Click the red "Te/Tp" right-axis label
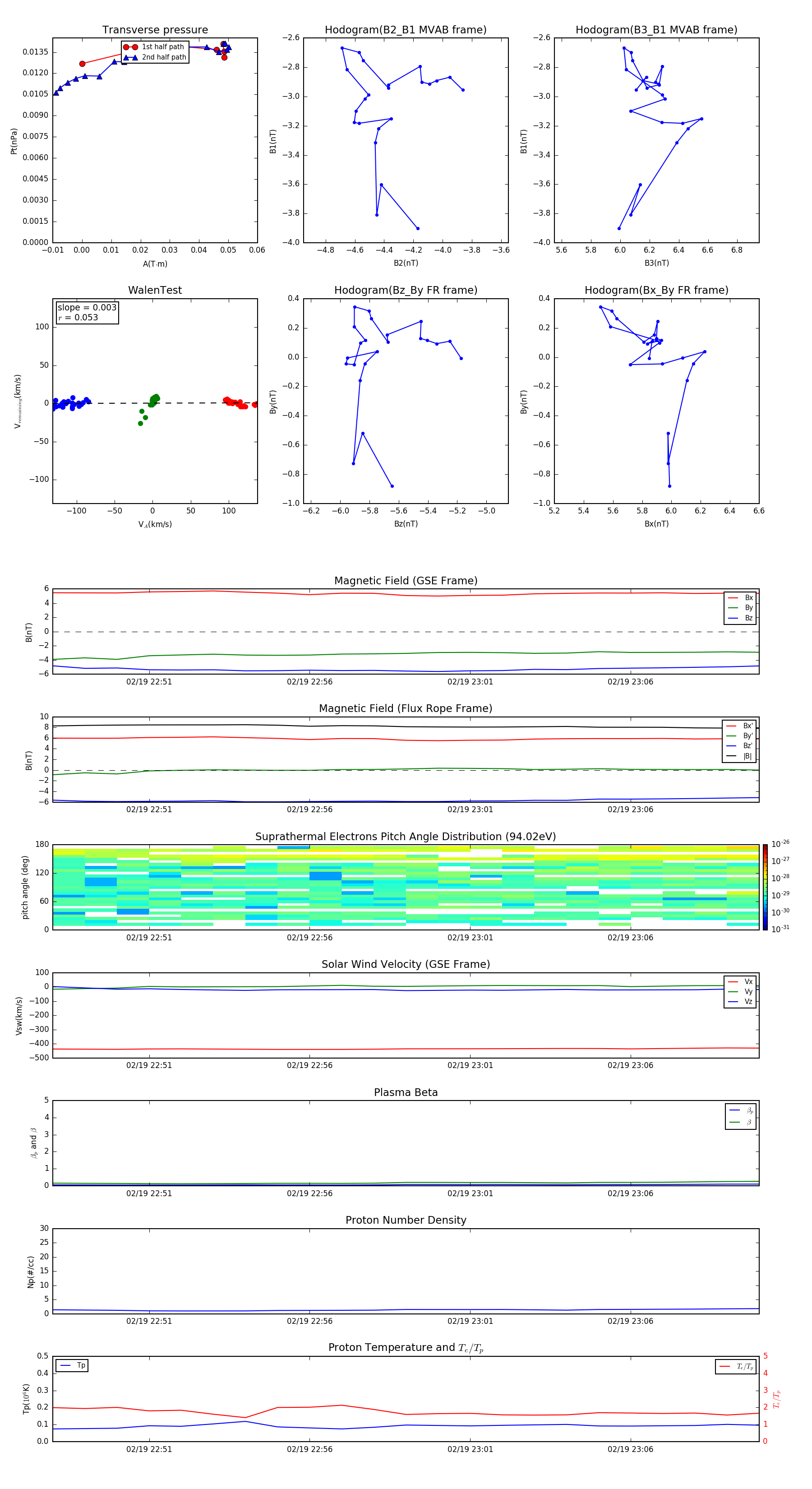Image resolution: width=812 pixels, height=1489 pixels. point(777,1399)
